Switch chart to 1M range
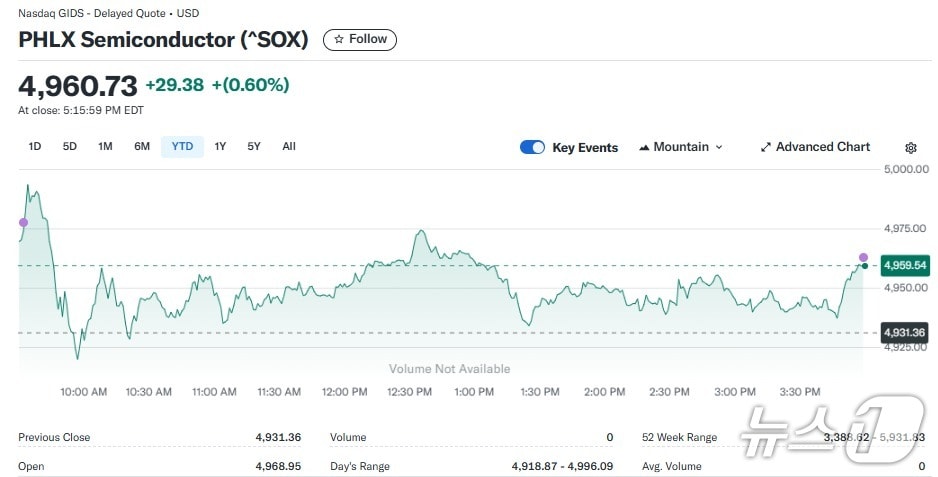Image resolution: width=938 pixels, height=477 pixels. pos(105,147)
